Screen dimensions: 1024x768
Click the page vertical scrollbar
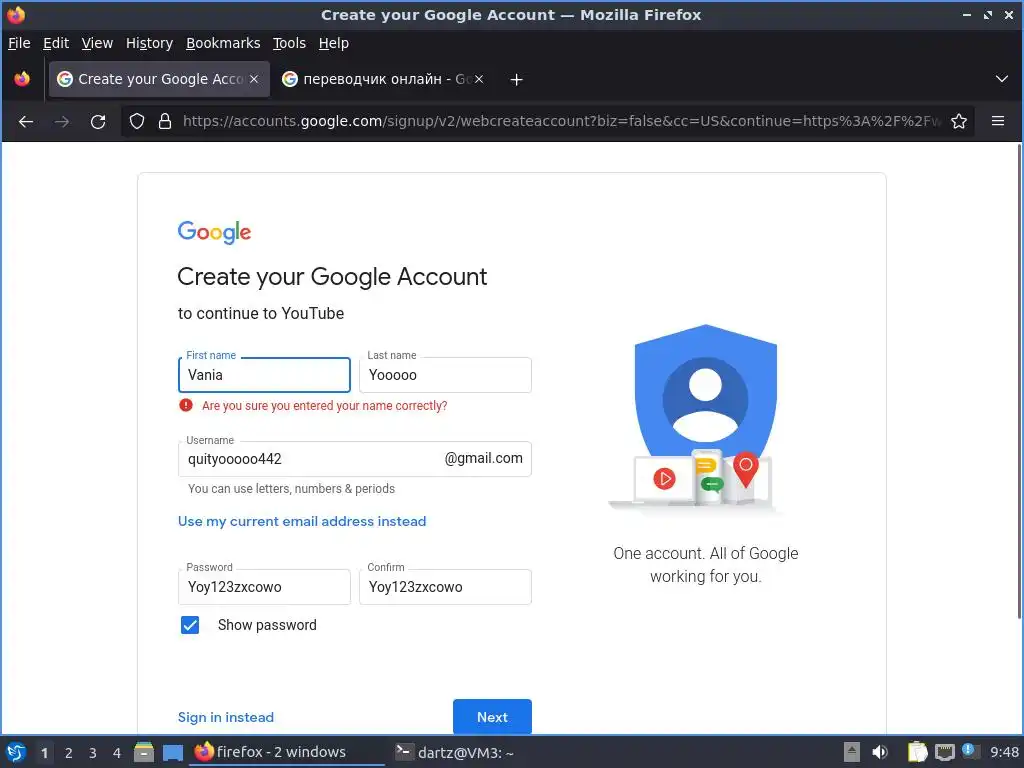pyautogui.click(x=1019, y=381)
